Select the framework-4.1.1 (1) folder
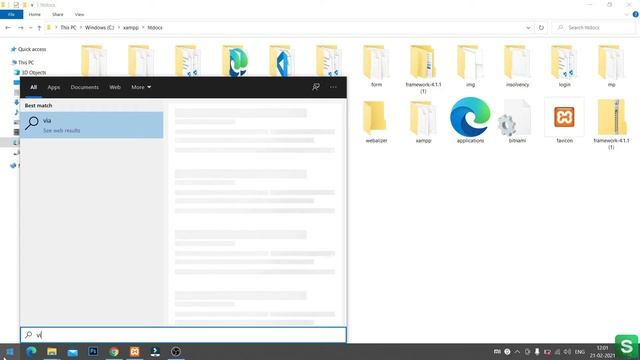Image resolution: width=640 pixels, height=360 pixels. click(x=423, y=69)
